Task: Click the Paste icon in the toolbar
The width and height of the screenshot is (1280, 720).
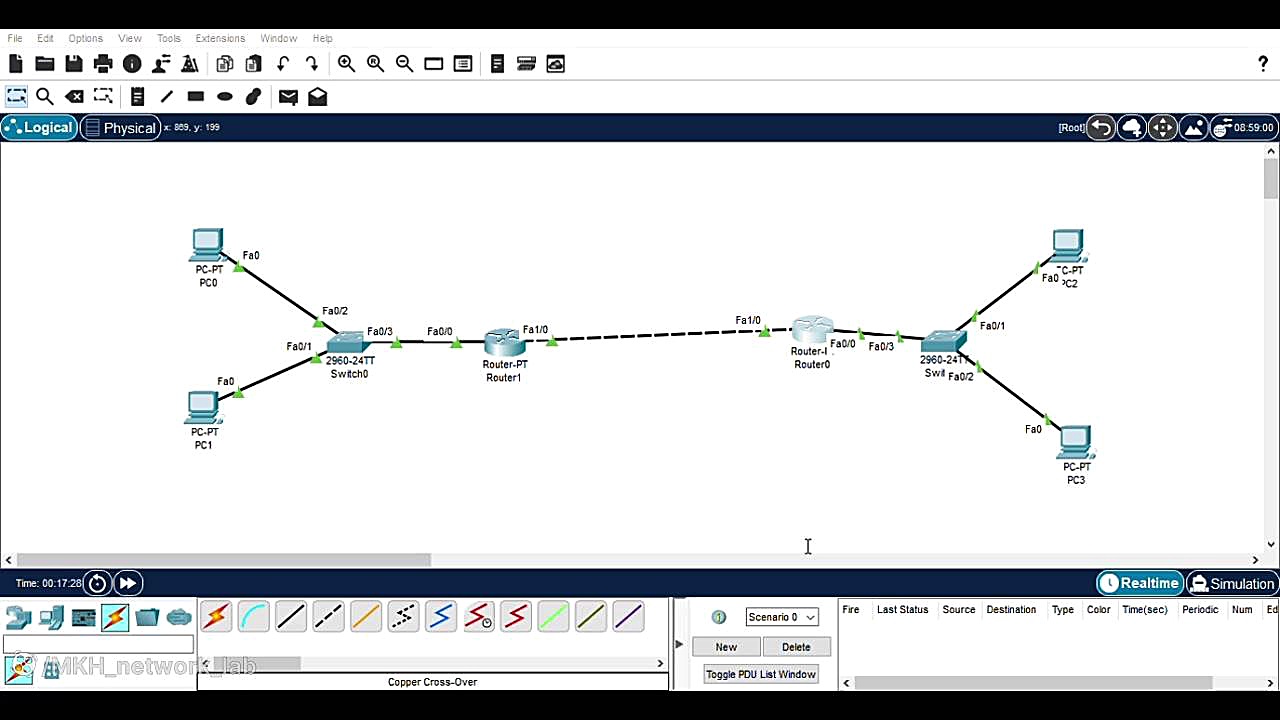Action: [x=254, y=64]
